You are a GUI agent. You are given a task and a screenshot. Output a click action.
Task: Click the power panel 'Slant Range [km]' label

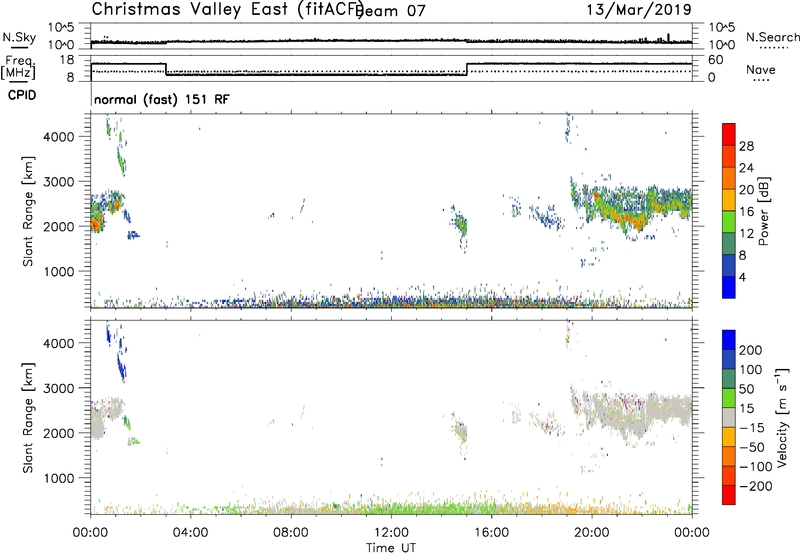point(28,211)
